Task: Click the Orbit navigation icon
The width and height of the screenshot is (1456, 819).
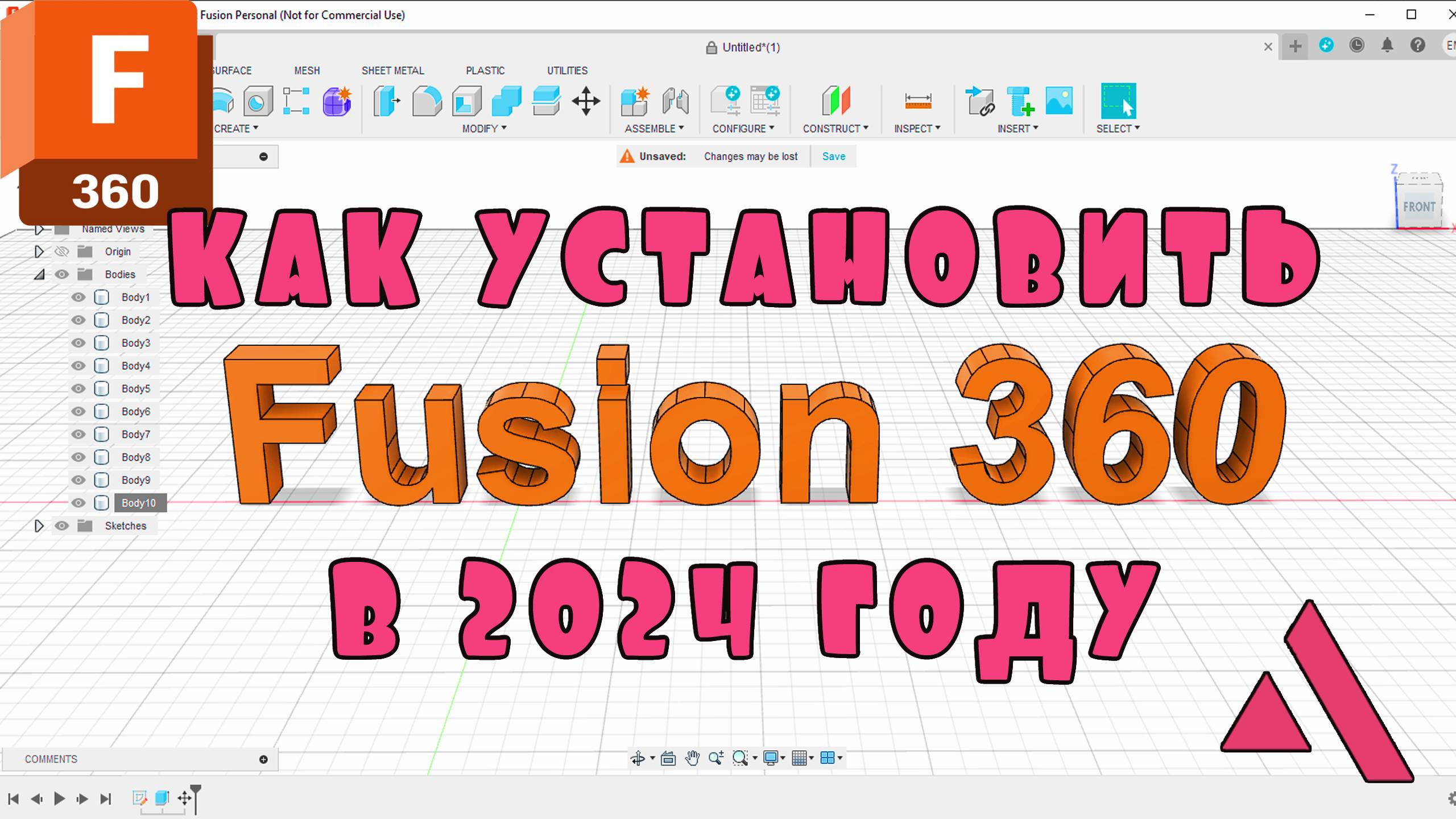Action: click(638, 758)
